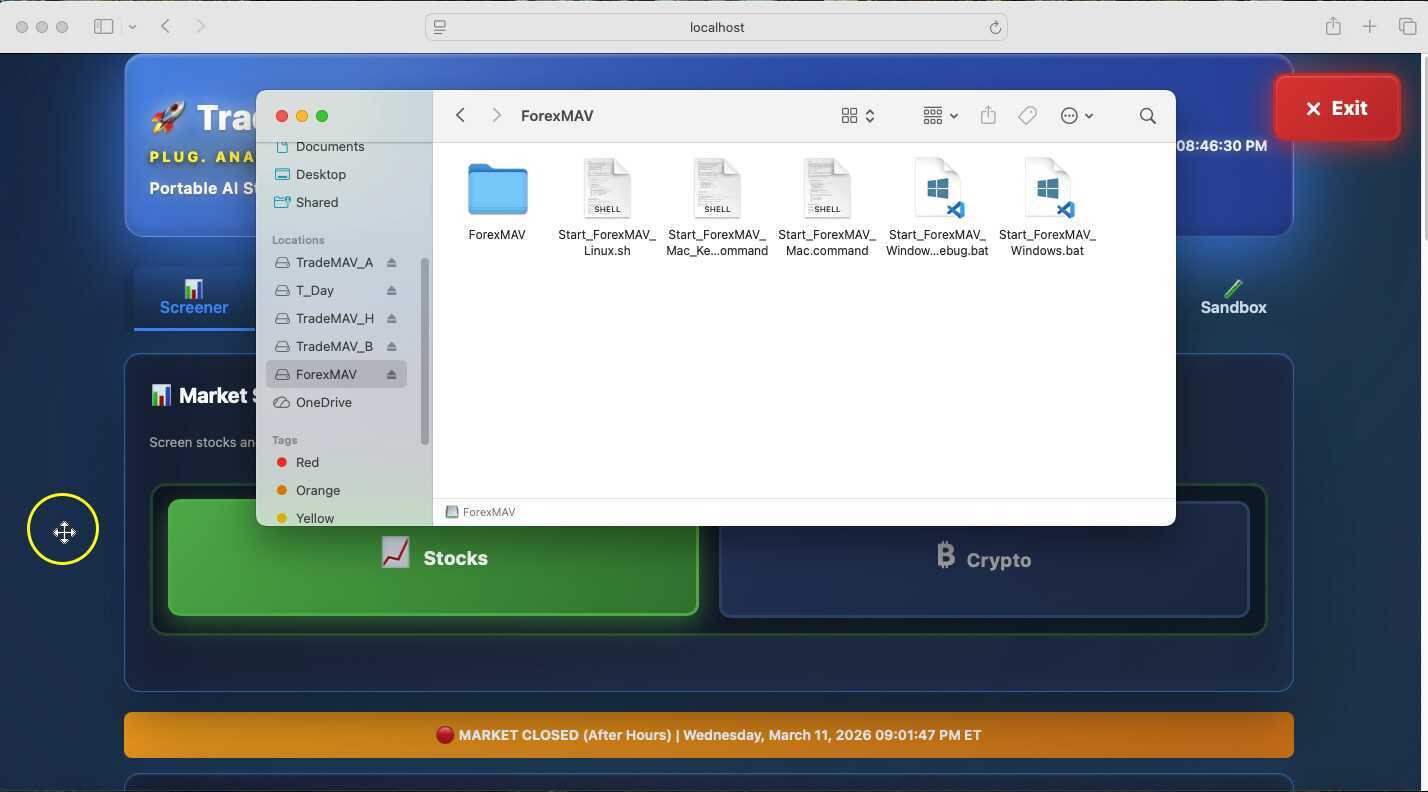Select the Crypto market option
The image size is (1428, 792).
pos(984,559)
